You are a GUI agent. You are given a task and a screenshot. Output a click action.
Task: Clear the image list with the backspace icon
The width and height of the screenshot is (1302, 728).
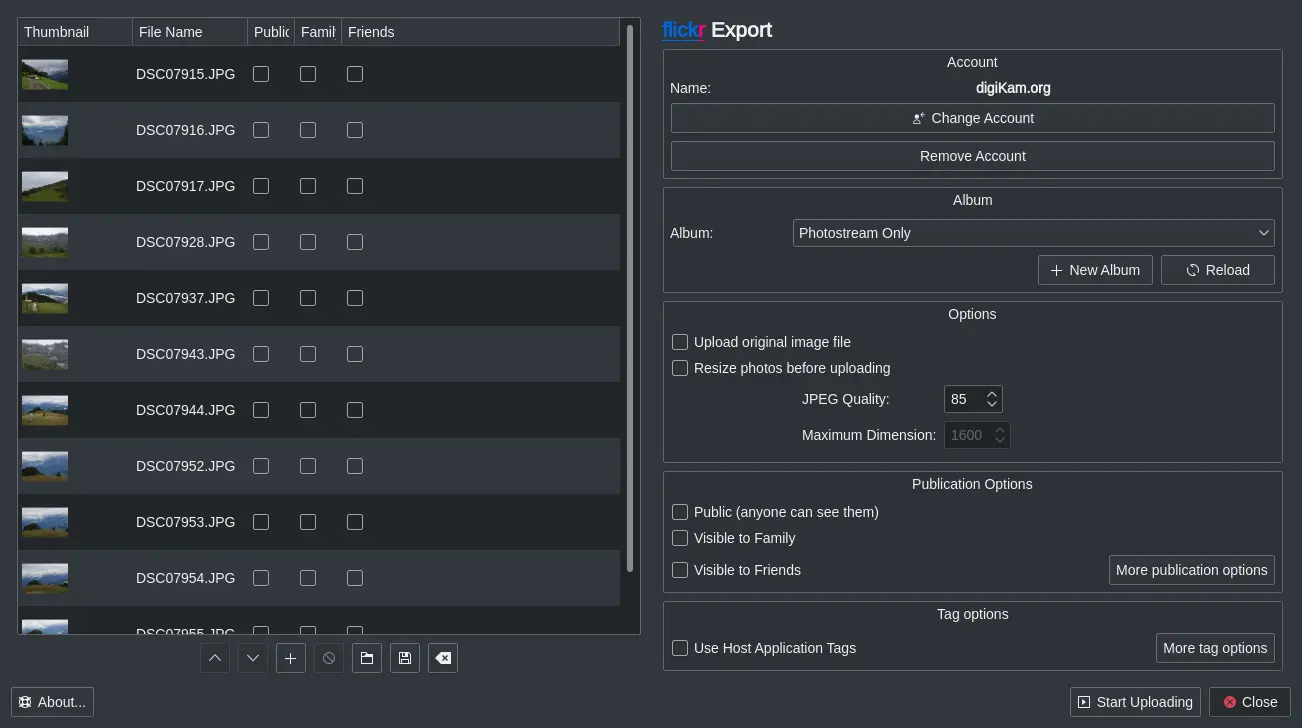pyautogui.click(x=442, y=658)
